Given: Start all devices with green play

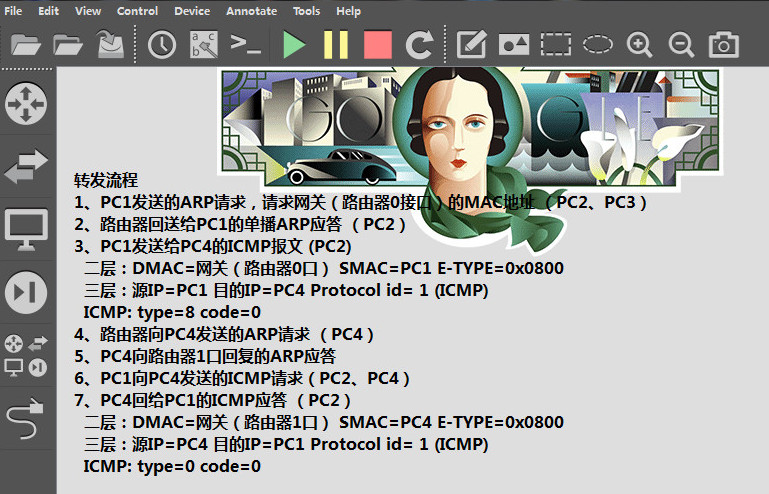Looking at the screenshot, I should tap(294, 45).
